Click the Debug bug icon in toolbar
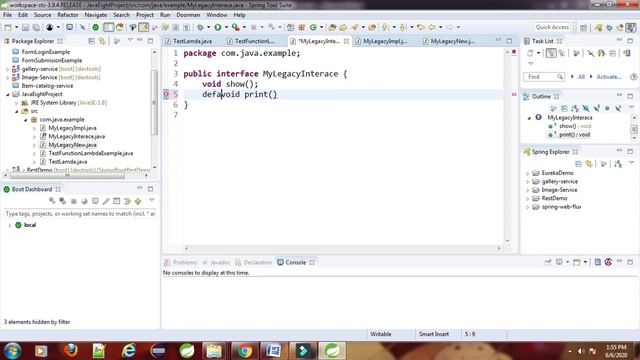640x360 pixels. coord(200,27)
